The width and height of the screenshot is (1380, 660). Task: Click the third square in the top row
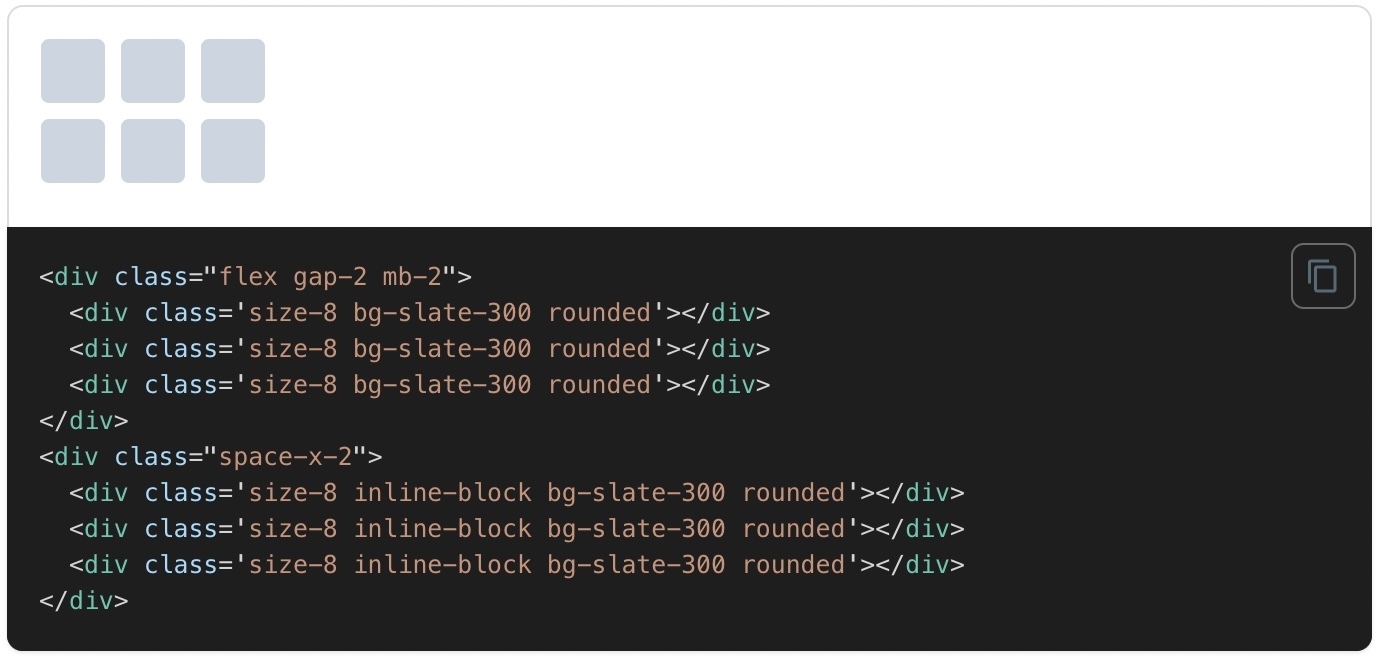[233, 71]
